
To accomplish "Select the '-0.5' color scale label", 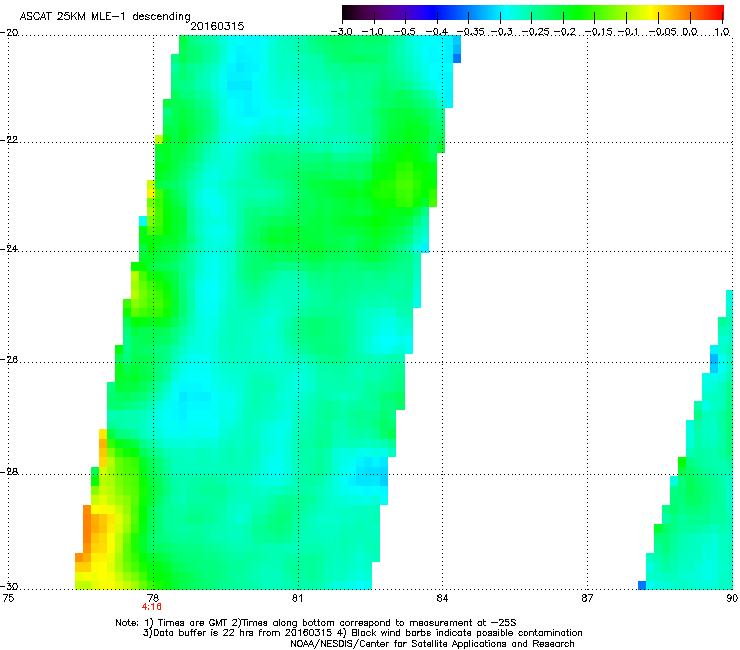I will (x=404, y=32).
